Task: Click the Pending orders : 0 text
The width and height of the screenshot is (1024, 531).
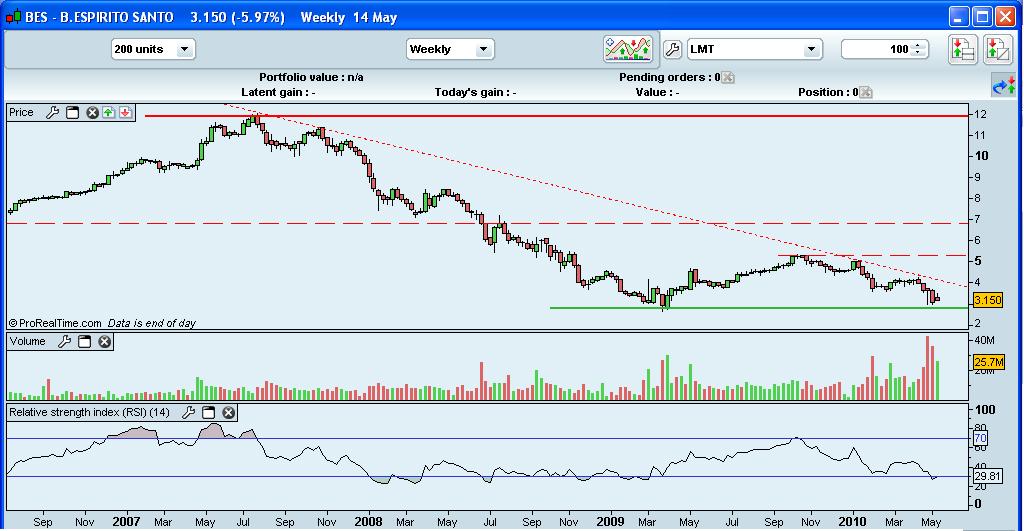Action: click(x=669, y=77)
